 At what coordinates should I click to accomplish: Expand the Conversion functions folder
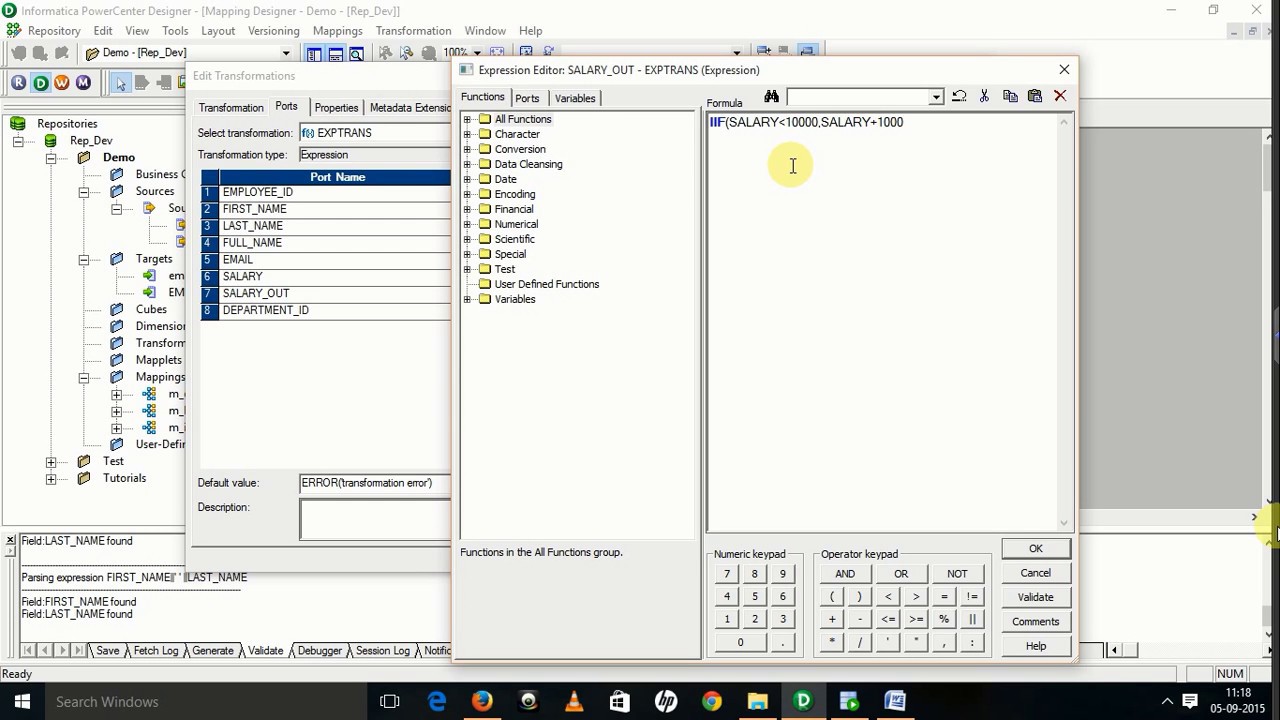coord(467,149)
